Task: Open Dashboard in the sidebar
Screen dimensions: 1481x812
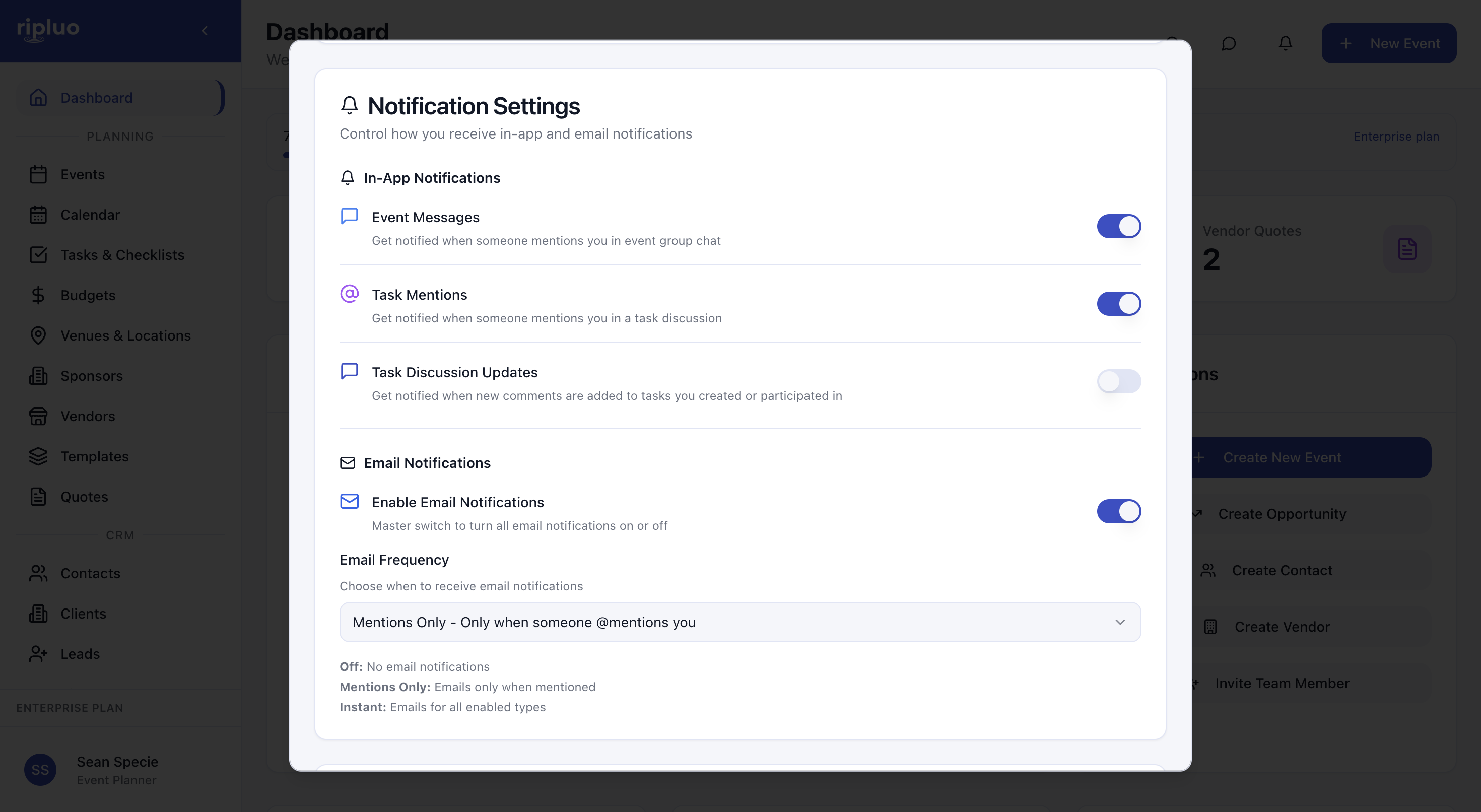Action: click(x=119, y=98)
